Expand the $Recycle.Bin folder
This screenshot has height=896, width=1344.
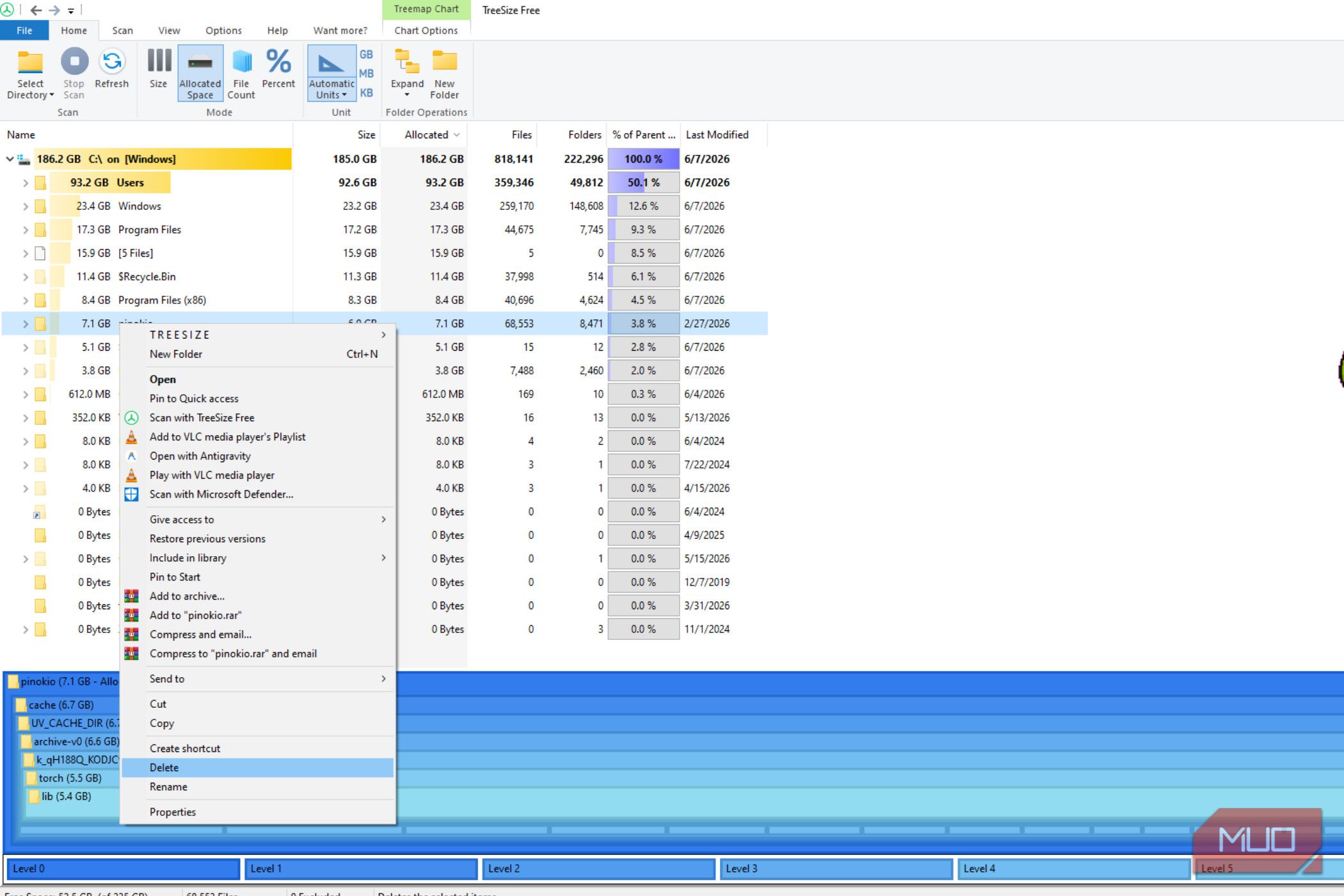tap(26, 276)
